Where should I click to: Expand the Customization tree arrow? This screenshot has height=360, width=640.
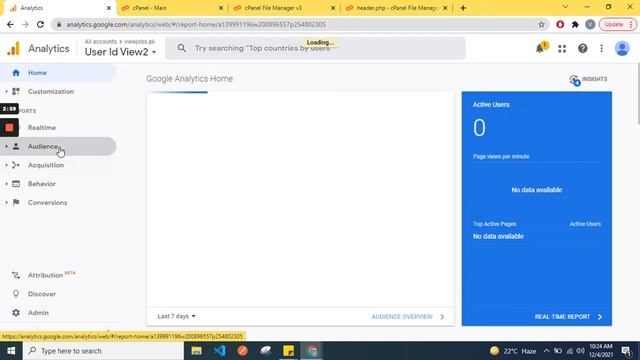point(7,91)
